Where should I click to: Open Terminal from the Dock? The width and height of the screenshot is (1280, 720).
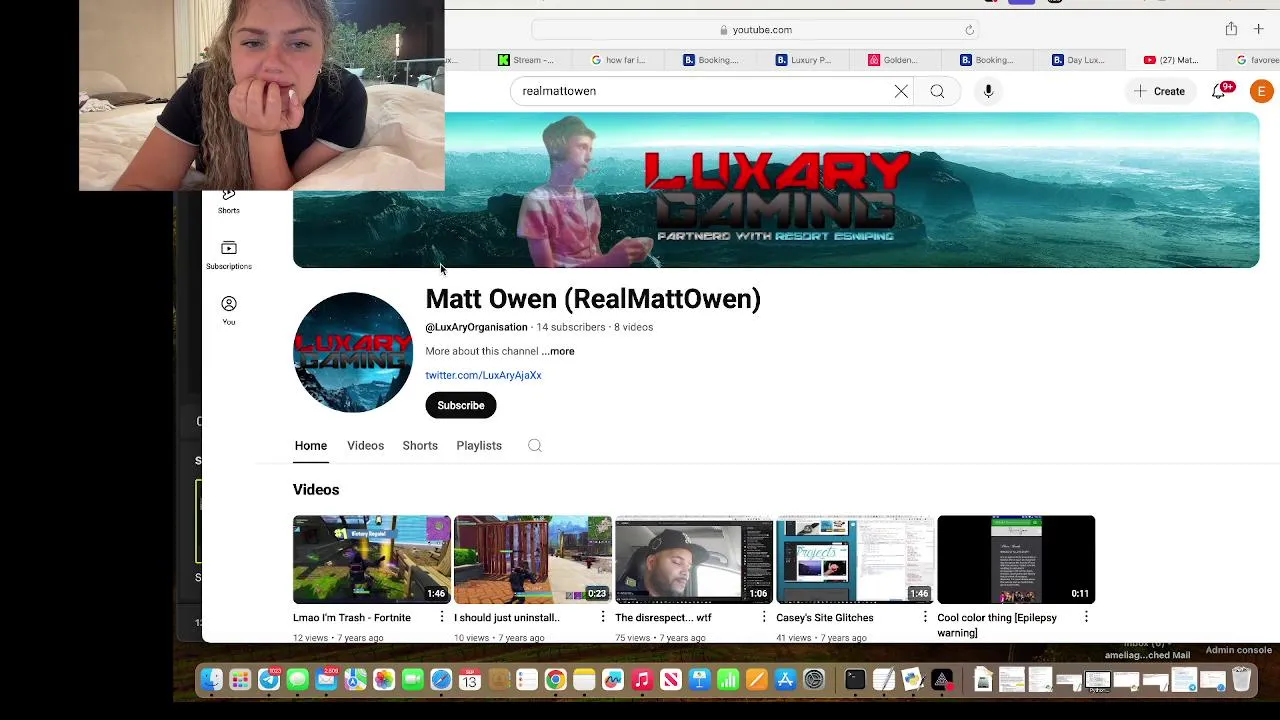point(854,681)
